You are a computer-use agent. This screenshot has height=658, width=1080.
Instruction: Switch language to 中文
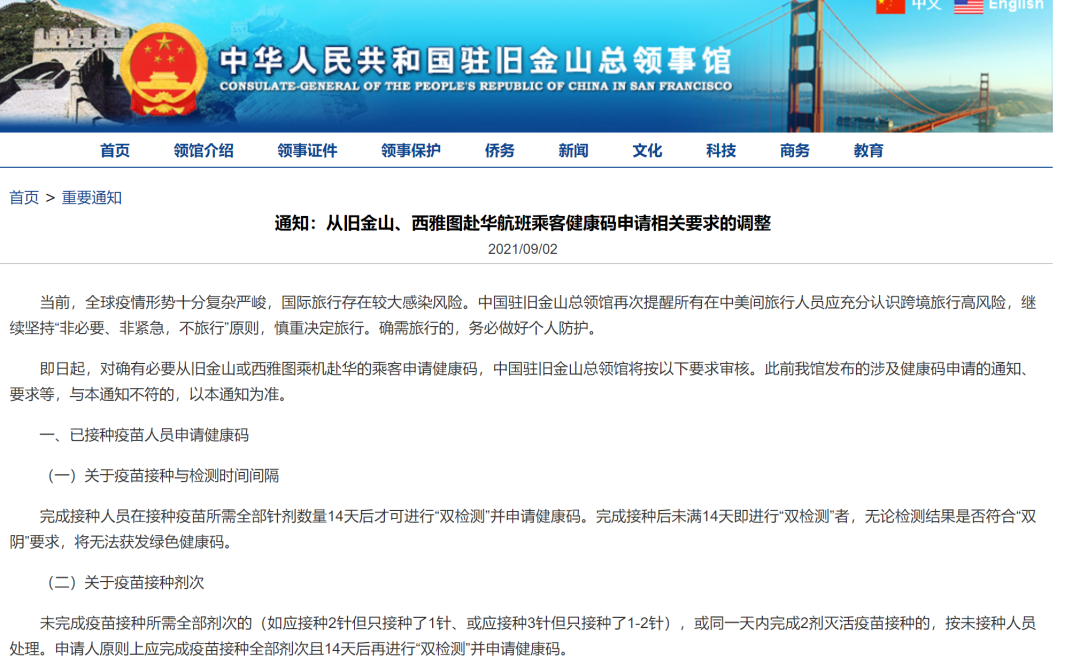click(926, 5)
